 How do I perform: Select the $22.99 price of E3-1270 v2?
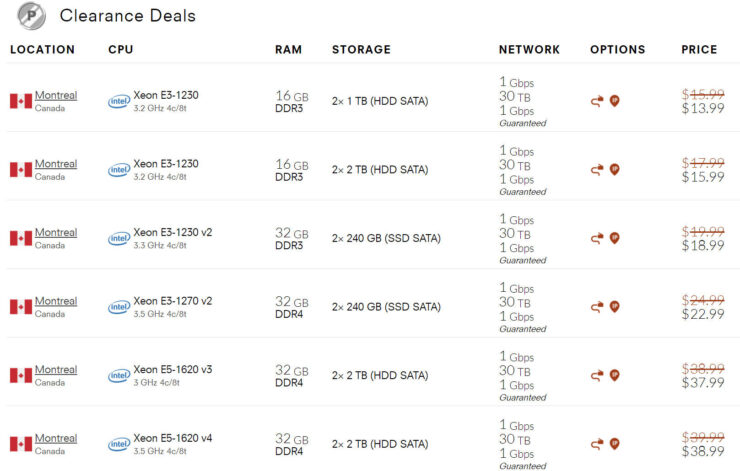[x=703, y=314]
